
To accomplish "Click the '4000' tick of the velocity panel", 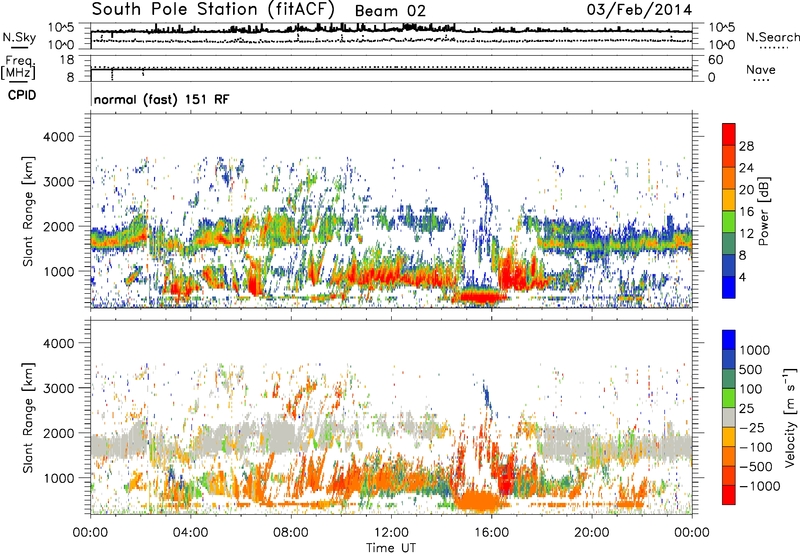I will click(58, 343).
